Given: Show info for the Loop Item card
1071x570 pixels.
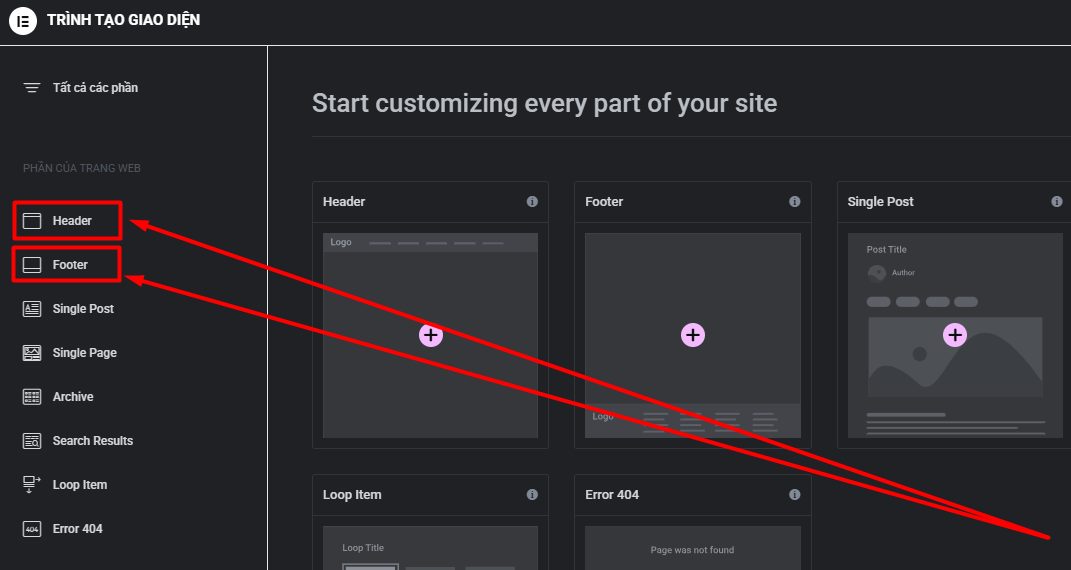Looking at the screenshot, I should 532,495.
